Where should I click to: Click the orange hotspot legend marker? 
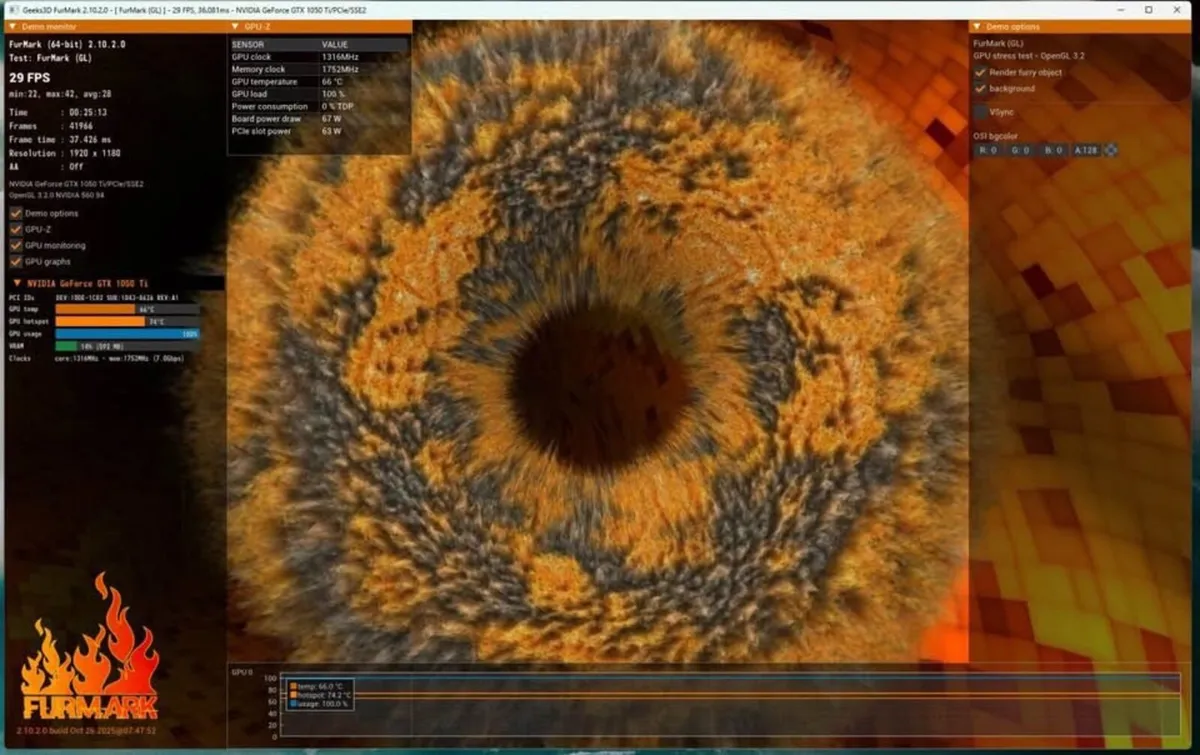coord(293,695)
